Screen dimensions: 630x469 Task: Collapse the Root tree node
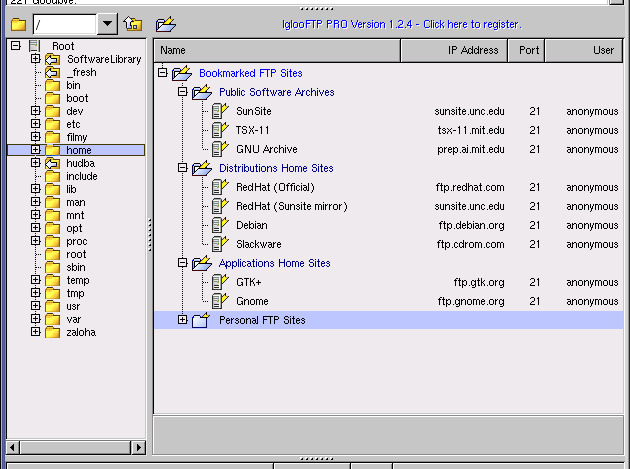pyautogui.click(x=15, y=45)
